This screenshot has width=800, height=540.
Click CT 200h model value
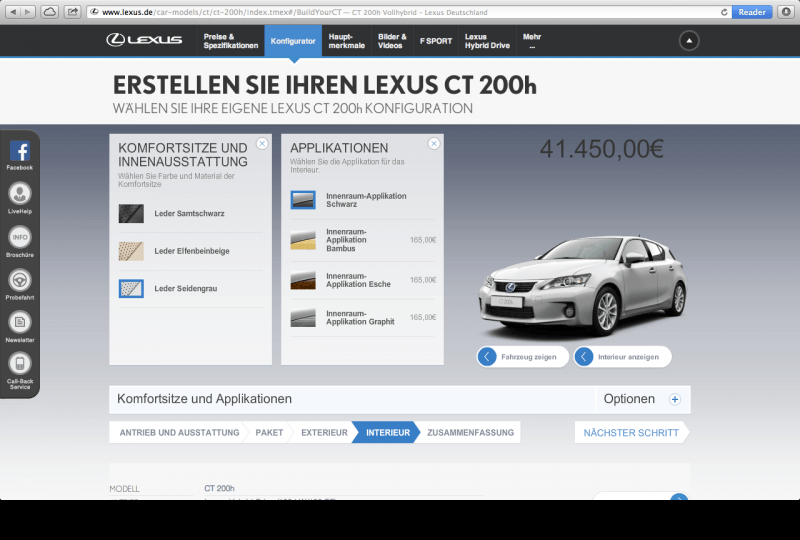[x=219, y=488]
